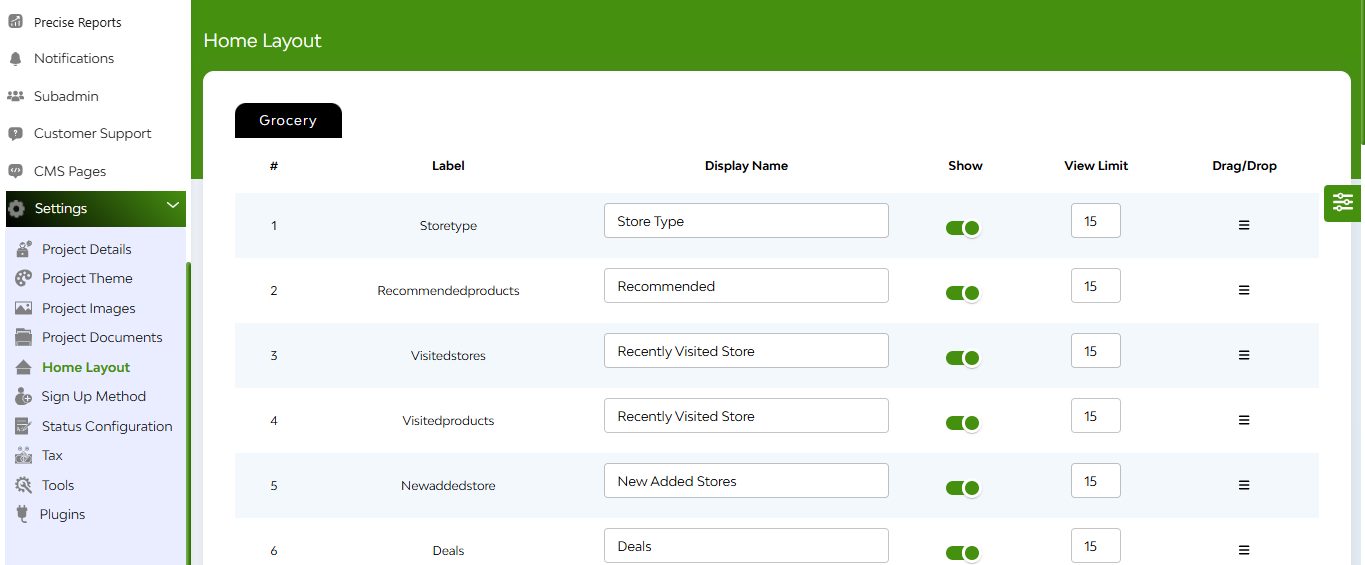Image resolution: width=1365 pixels, height=565 pixels.
Task: Open Status Configuration menu item
Action: tap(107, 426)
